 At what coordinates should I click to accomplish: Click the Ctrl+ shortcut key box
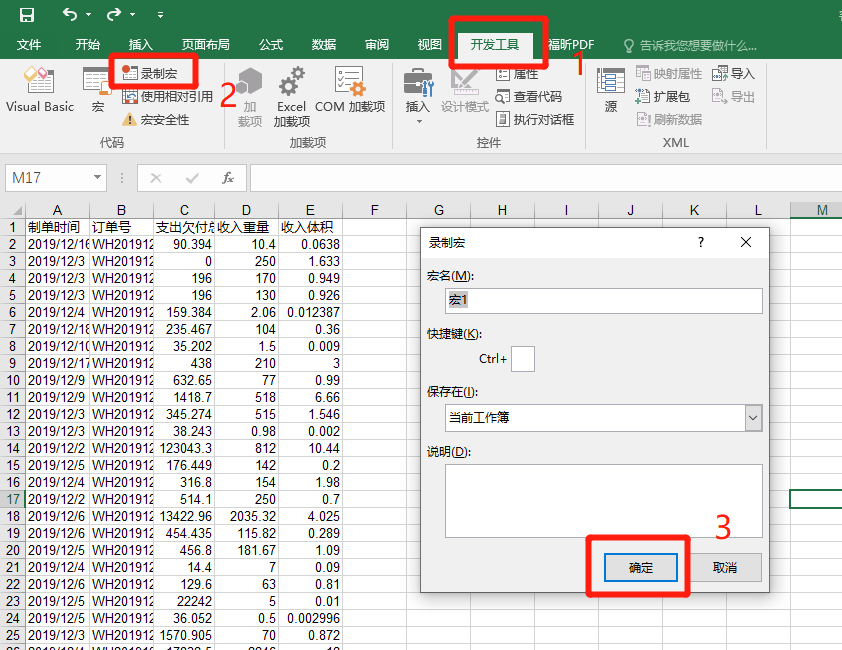[522, 359]
